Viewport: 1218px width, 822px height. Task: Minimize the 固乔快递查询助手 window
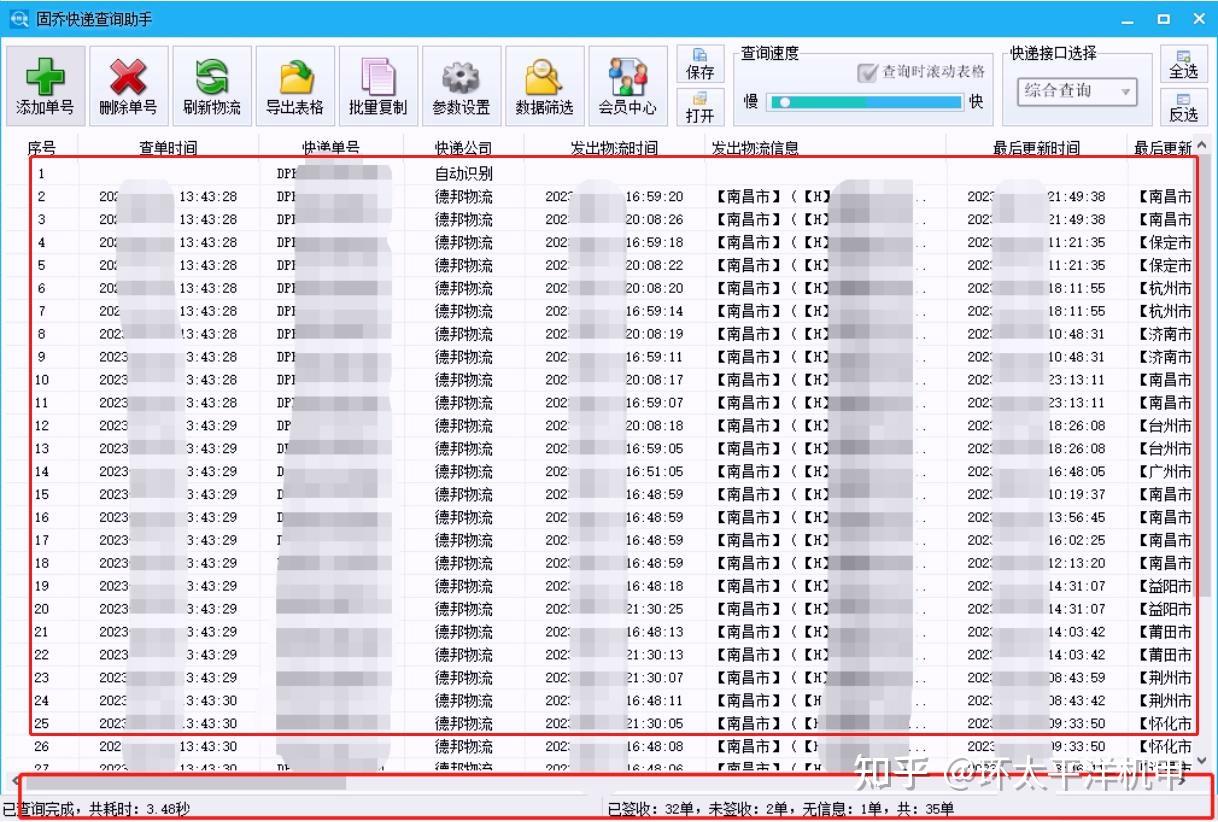click(1127, 19)
